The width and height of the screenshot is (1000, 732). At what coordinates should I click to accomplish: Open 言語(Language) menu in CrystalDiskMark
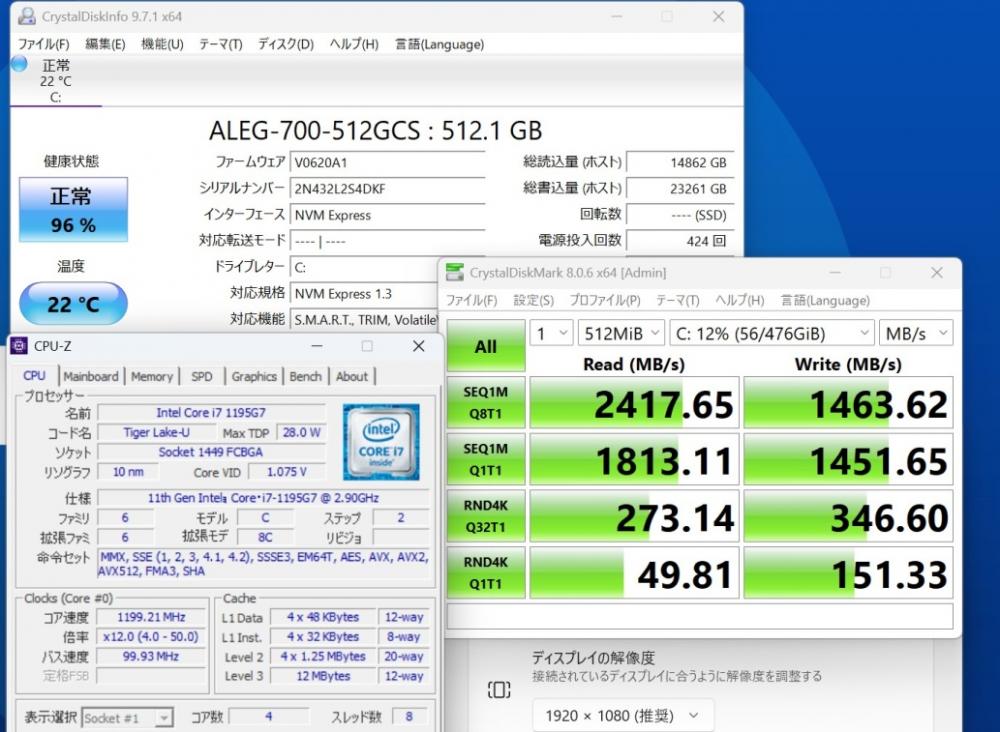825,300
